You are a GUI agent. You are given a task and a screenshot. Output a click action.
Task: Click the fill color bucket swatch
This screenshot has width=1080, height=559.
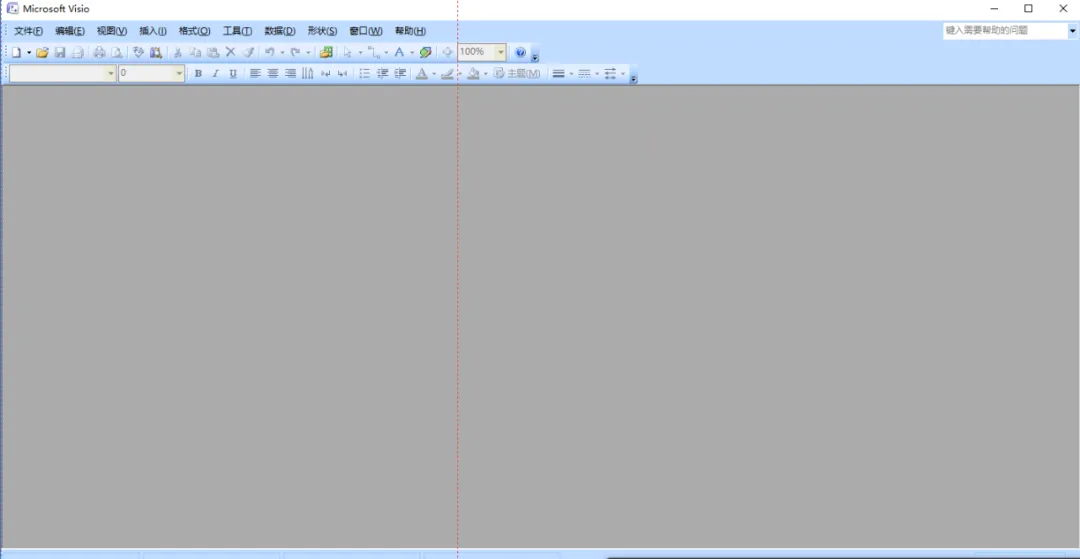(473, 74)
